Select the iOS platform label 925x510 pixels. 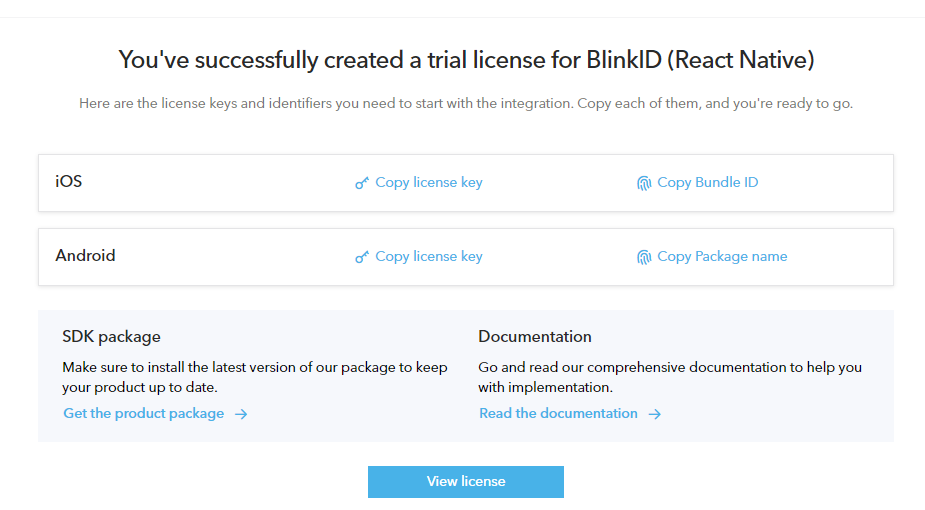[69, 182]
